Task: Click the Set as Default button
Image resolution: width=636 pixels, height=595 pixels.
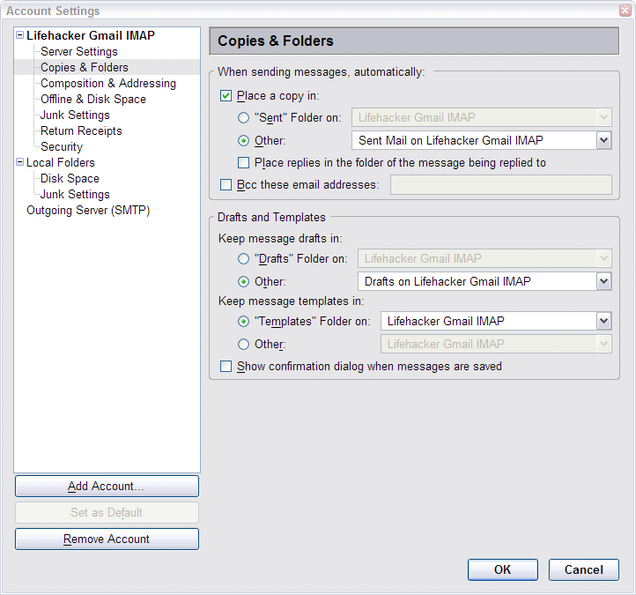Action: pyautogui.click(x=107, y=513)
